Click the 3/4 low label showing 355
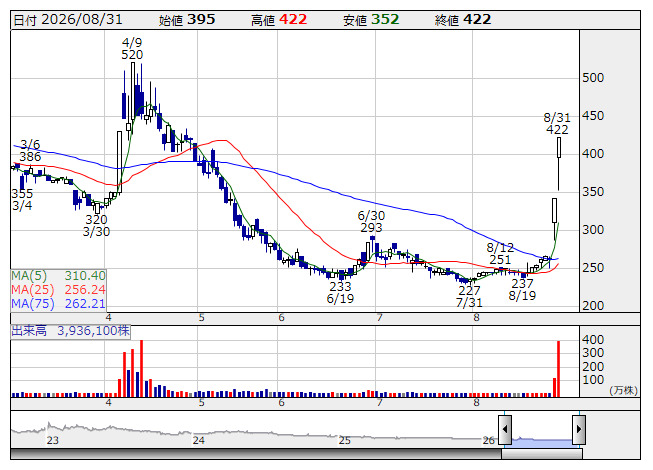 pos(22,199)
